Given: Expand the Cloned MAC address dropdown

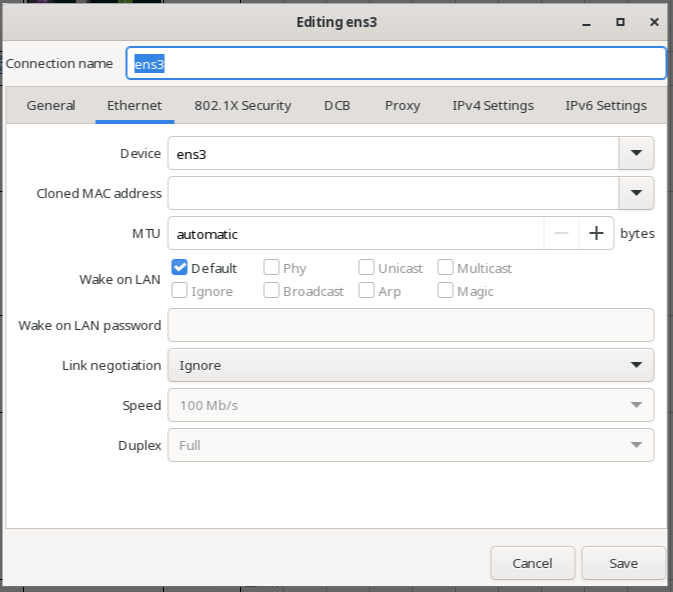Looking at the screenshot, I should [x=636, y=193].
